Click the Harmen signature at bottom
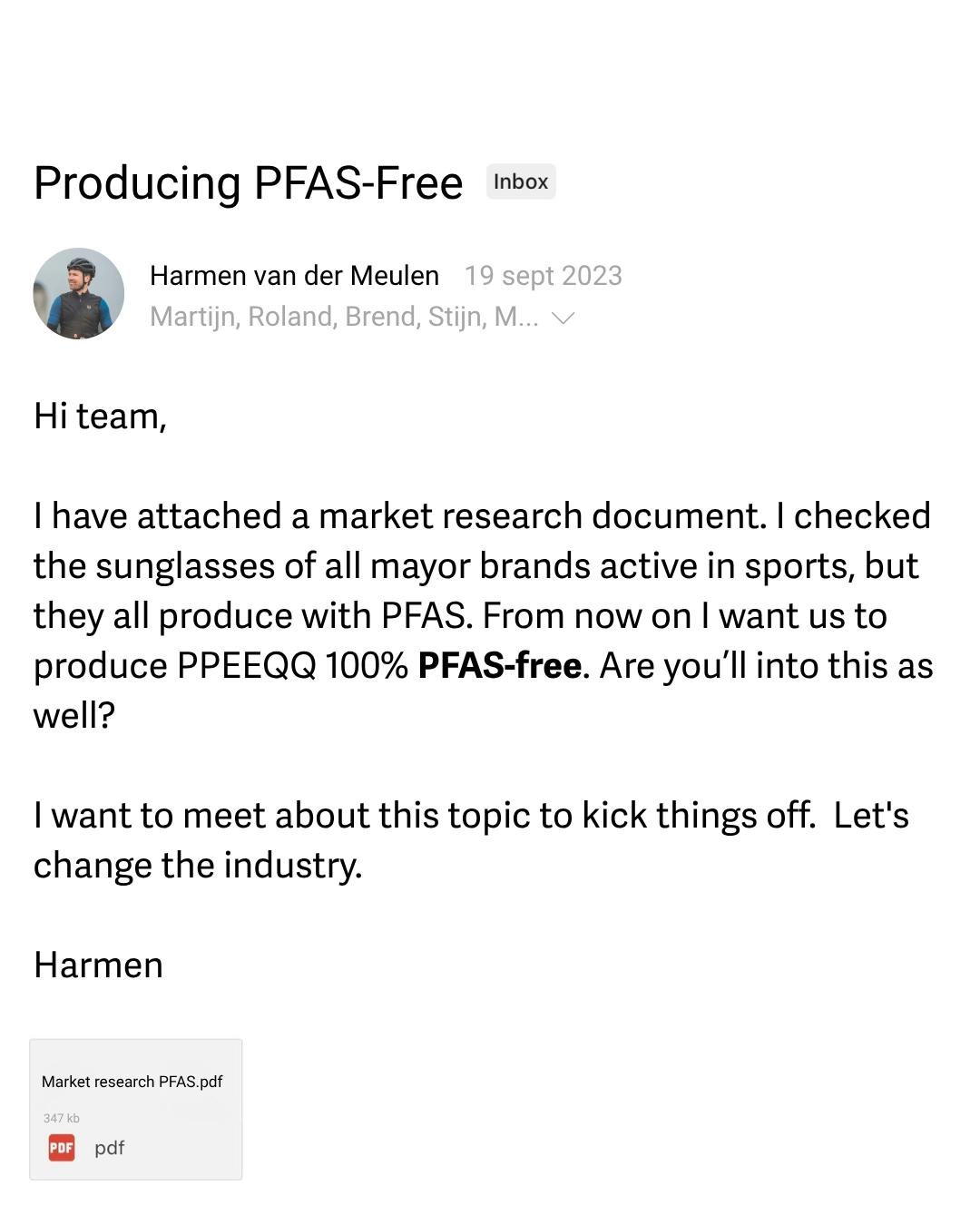This screenshot has height=1225, width=980. pyautogui.click(x=98, y=965)
